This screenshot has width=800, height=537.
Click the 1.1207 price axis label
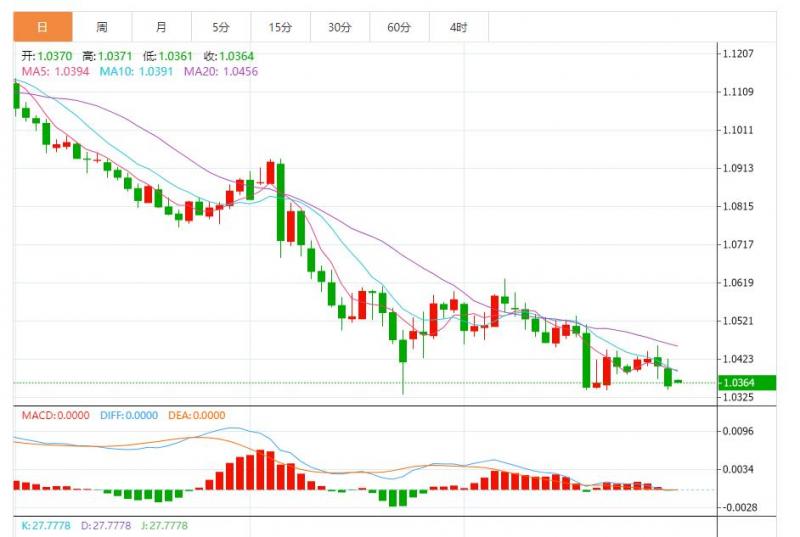click(x=738, y=54)
